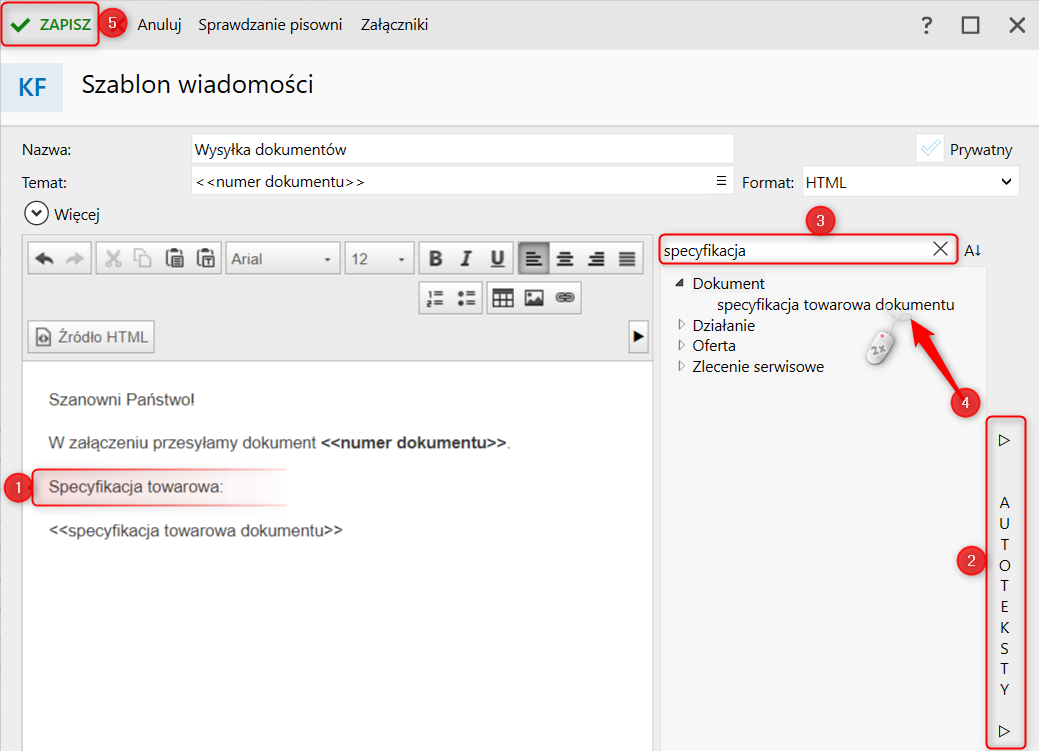1039x751 pixels.
Task: Expand the Zlecenie serwisowe tree node
Action: point(681,366)
